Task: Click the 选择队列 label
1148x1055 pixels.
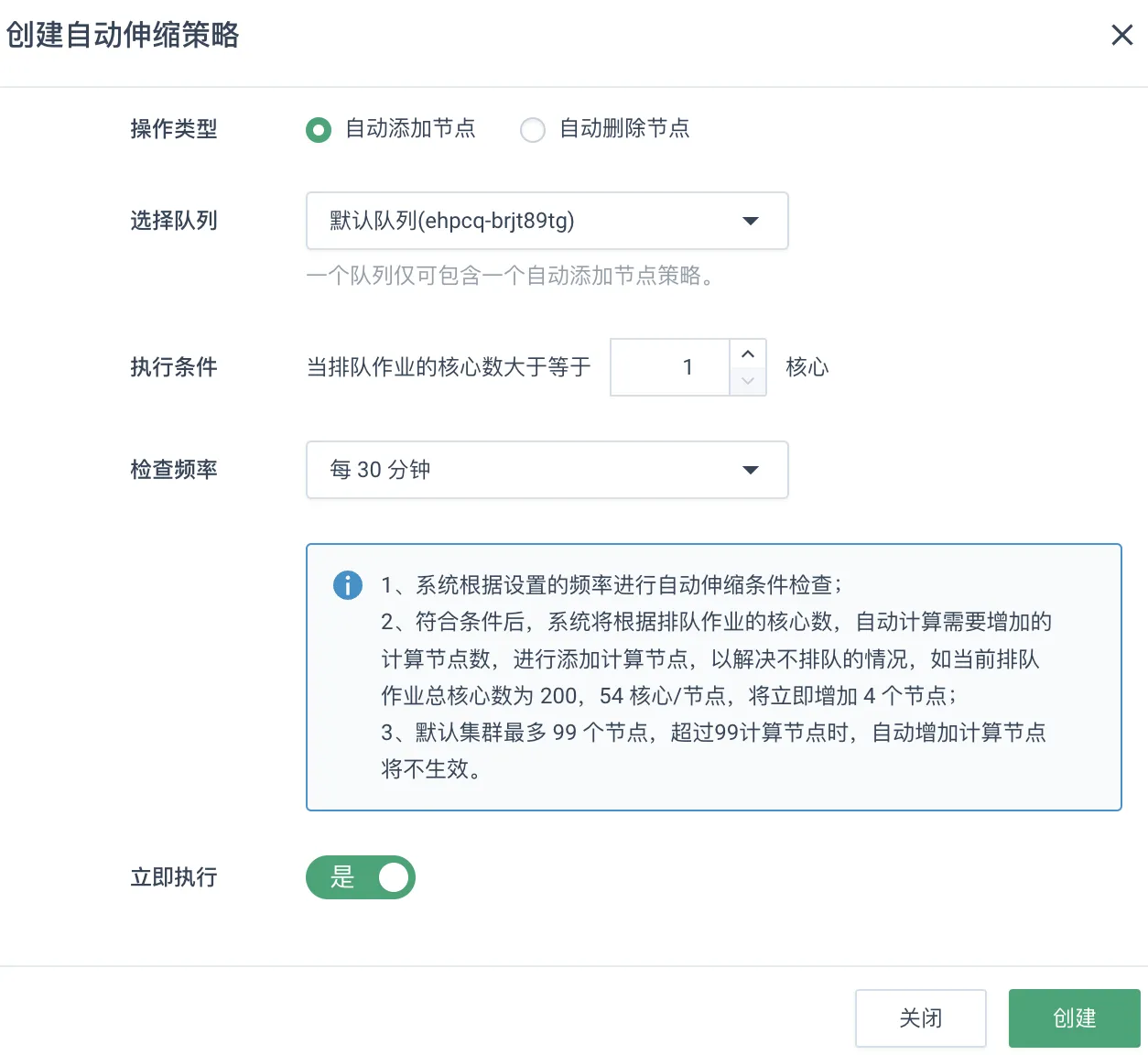Action: pos(174,221)
